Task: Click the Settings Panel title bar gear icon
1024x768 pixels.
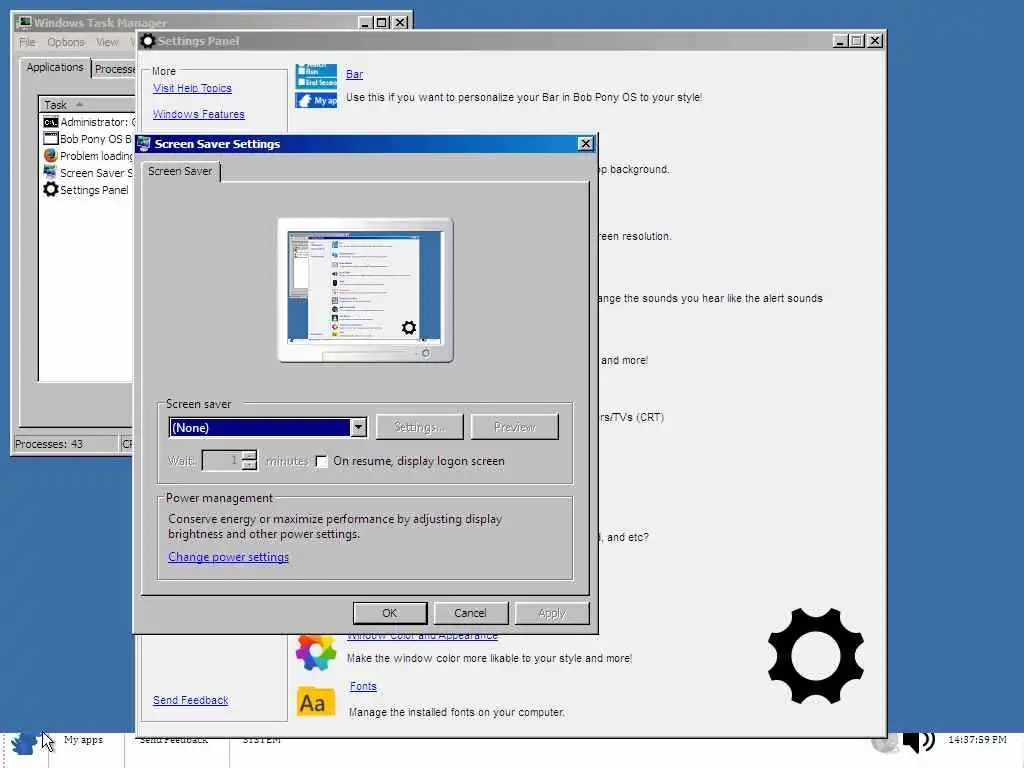Action: point(148,40)
